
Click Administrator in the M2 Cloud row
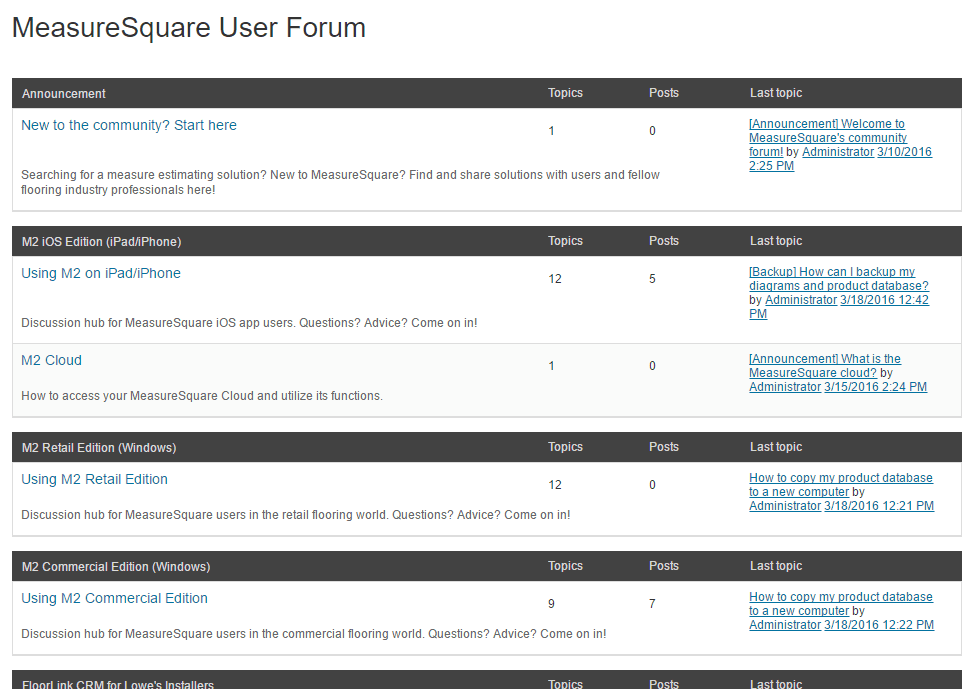(x=784, y=387)
